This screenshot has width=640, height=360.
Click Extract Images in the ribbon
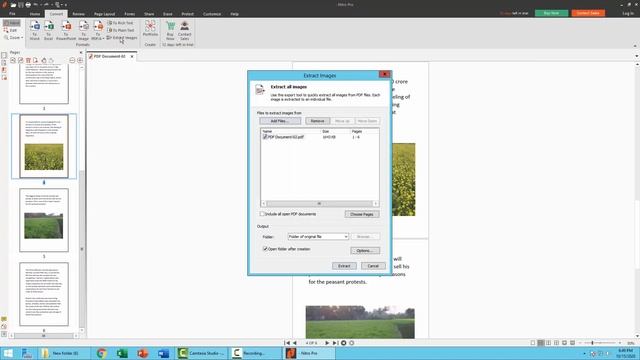tap(122, 38)
